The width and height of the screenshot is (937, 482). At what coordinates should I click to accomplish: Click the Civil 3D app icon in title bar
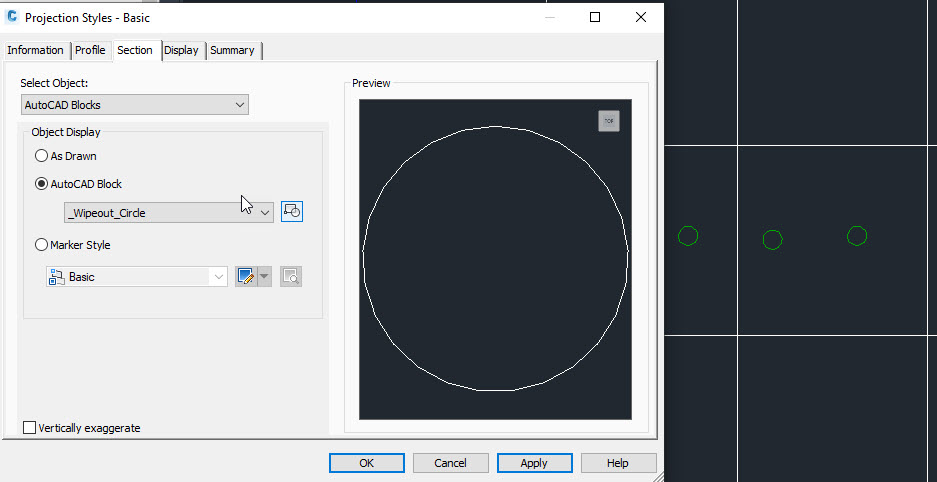tap(12, 17)
